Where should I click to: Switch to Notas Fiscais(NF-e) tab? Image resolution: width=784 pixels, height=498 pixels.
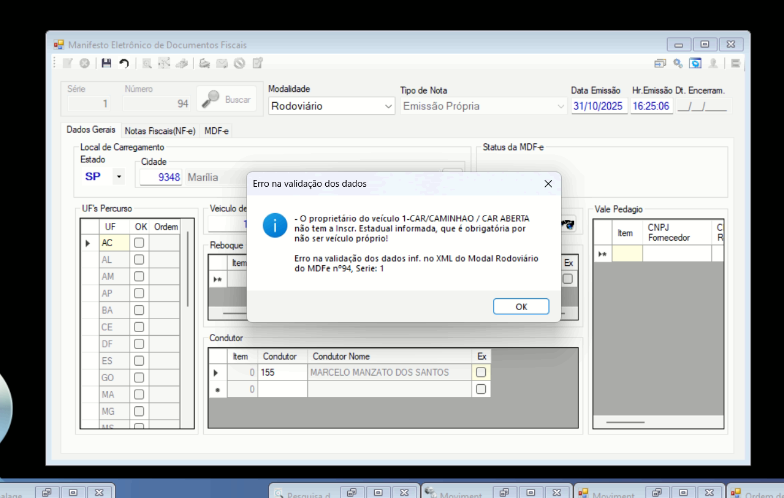pos(160,131)
